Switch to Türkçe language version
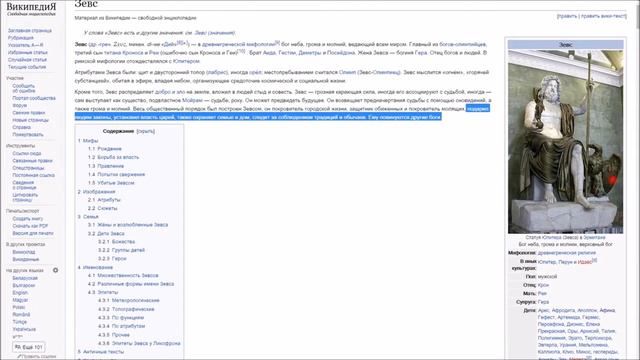The height and width of the screenshot is (360, 640). point(20,322)
